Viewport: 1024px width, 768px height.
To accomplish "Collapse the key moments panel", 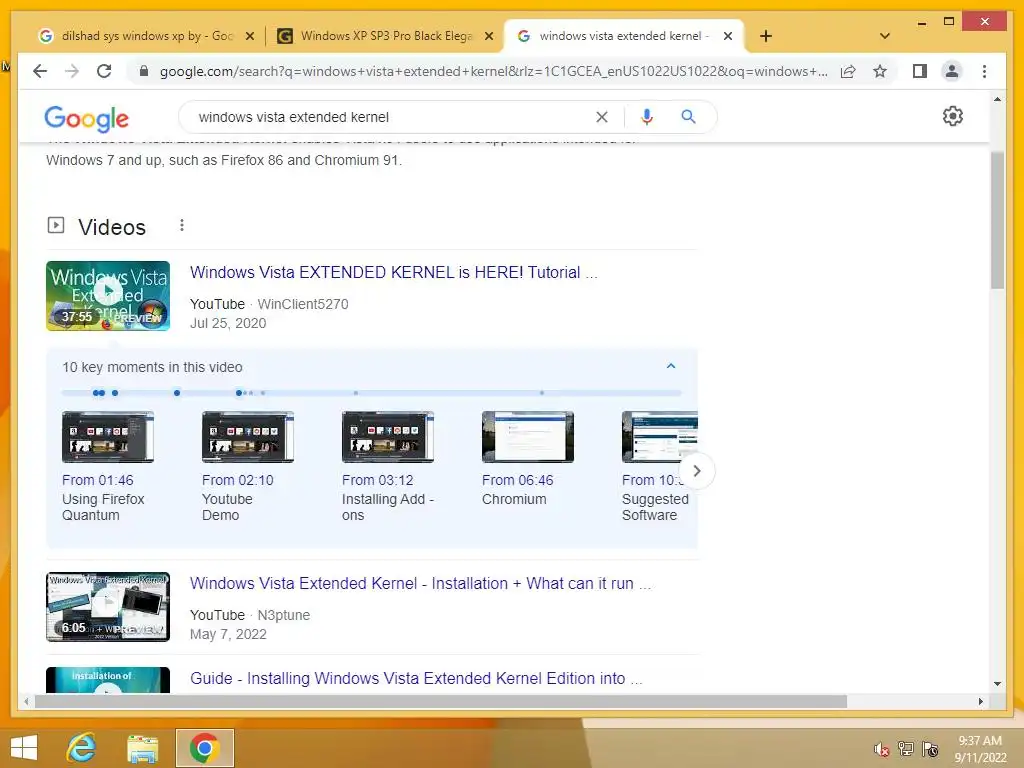I will point(671,366).
